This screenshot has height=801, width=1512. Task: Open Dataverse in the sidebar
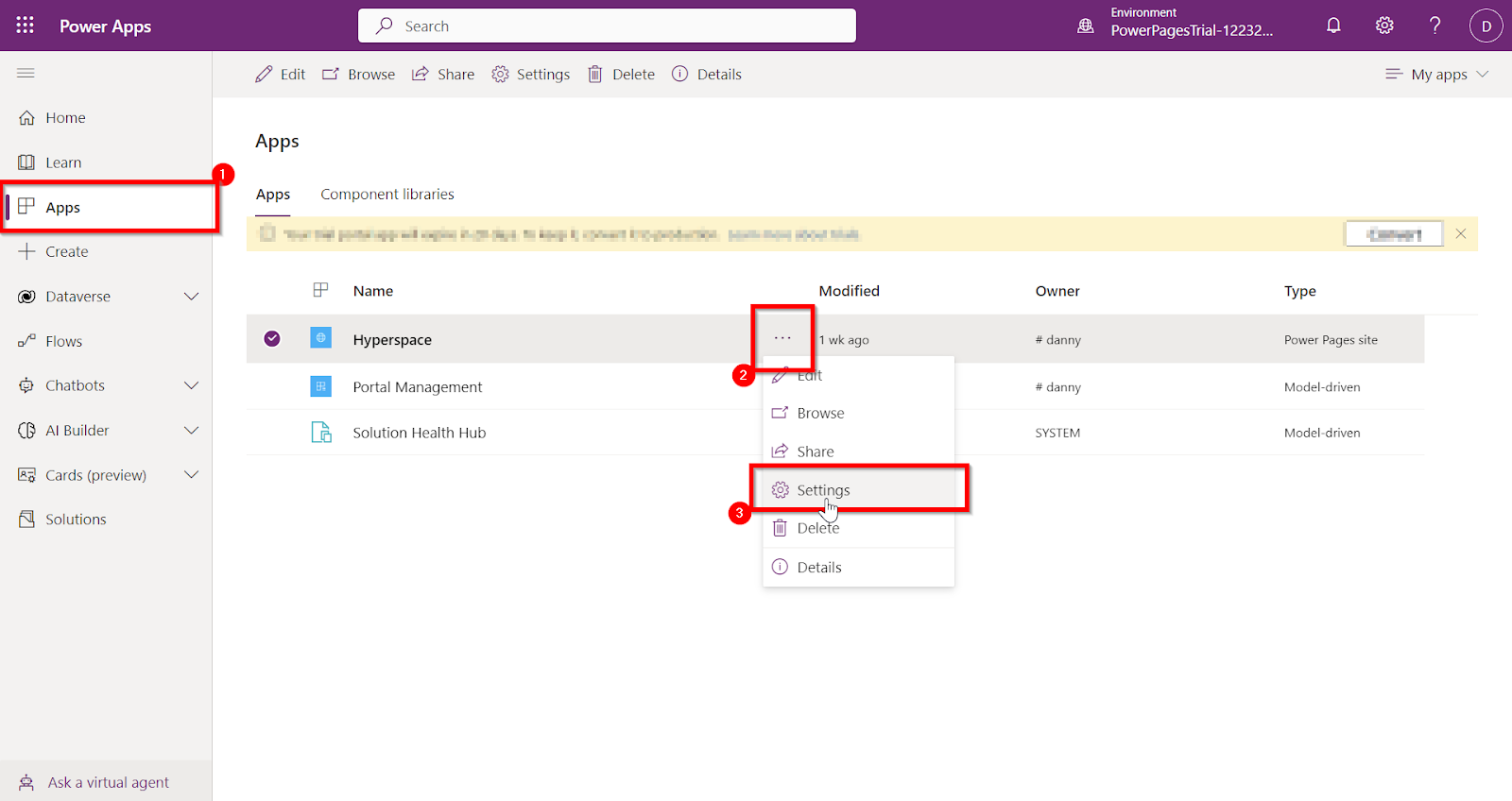pos(78,297)
